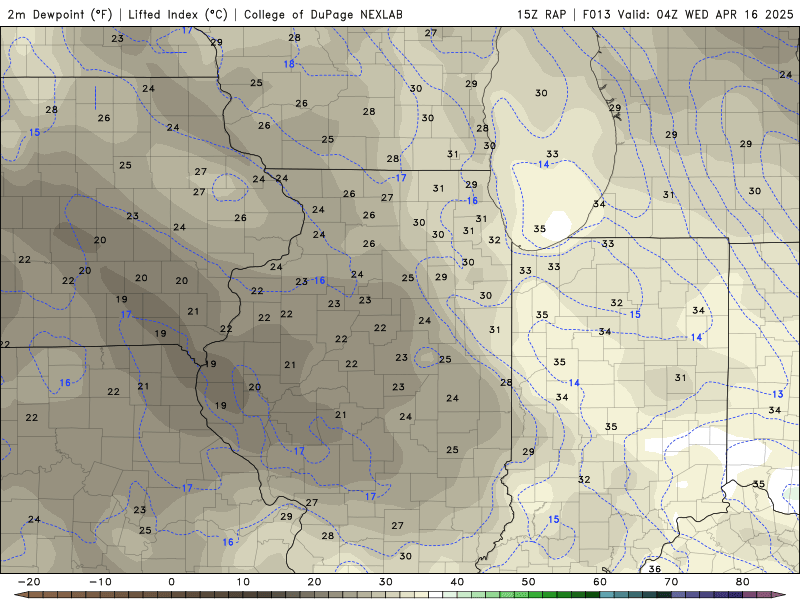This screenshot has width=800, height=600.
Task: Click the 40 tick label on the color scale
Action: click(457, 582)
